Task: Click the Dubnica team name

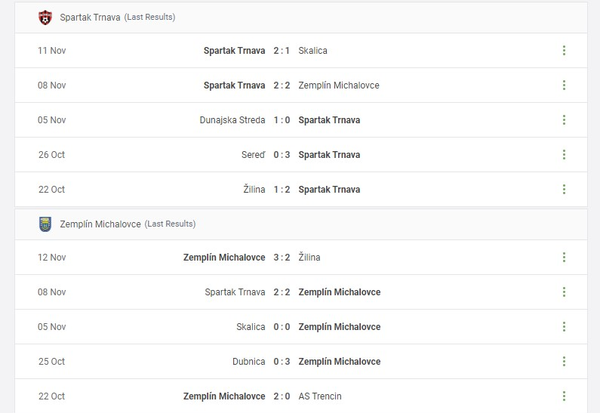Action: coord(247,362)
